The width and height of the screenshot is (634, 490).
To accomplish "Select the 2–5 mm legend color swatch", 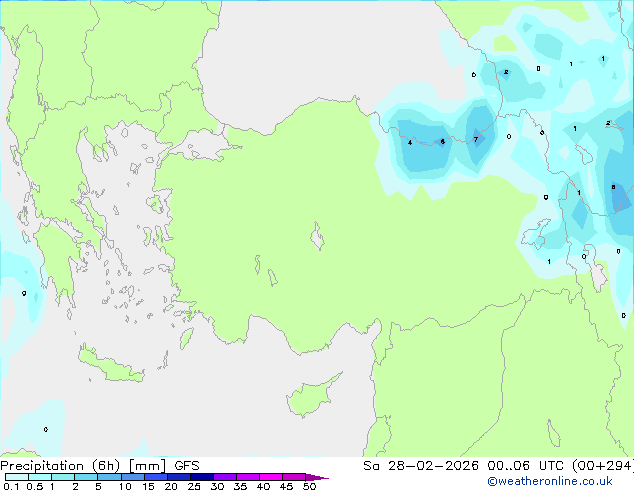I will [86, 477].
